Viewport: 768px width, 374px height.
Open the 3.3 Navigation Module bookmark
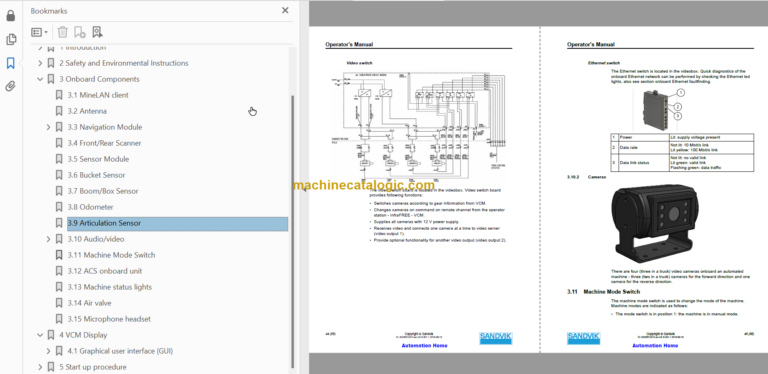point(104,127)
